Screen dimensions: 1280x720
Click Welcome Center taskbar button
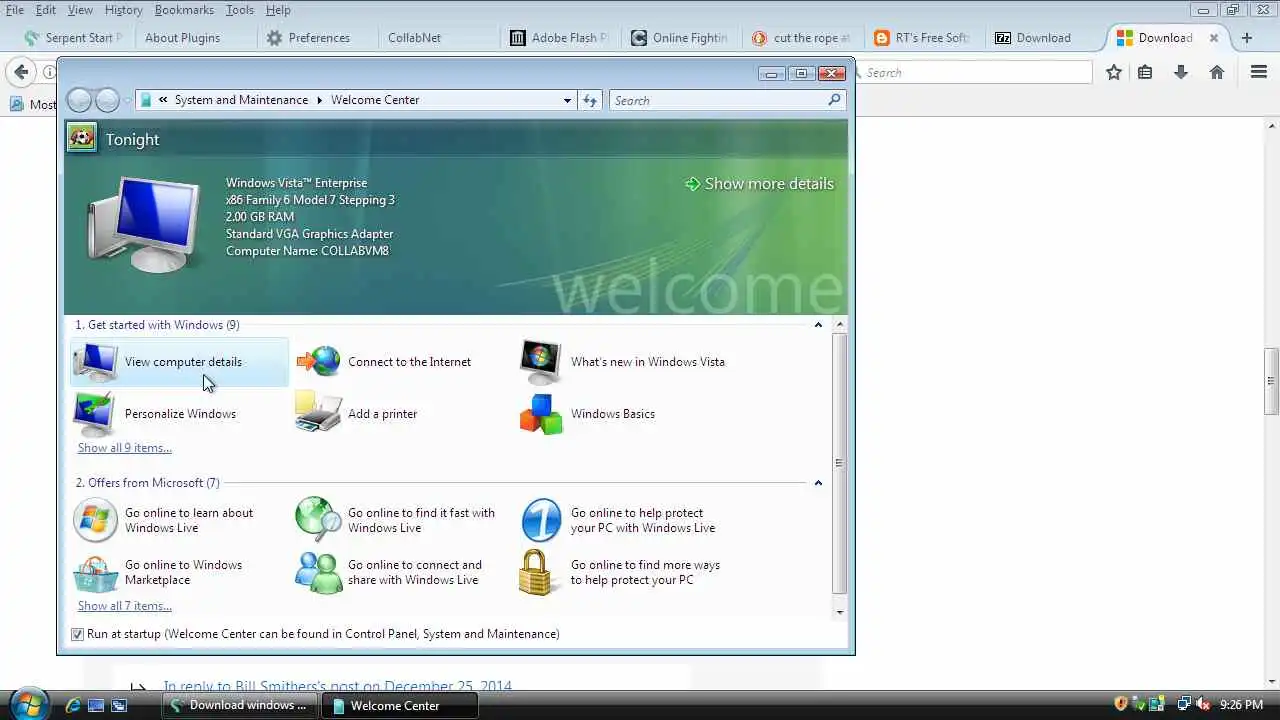400,705
